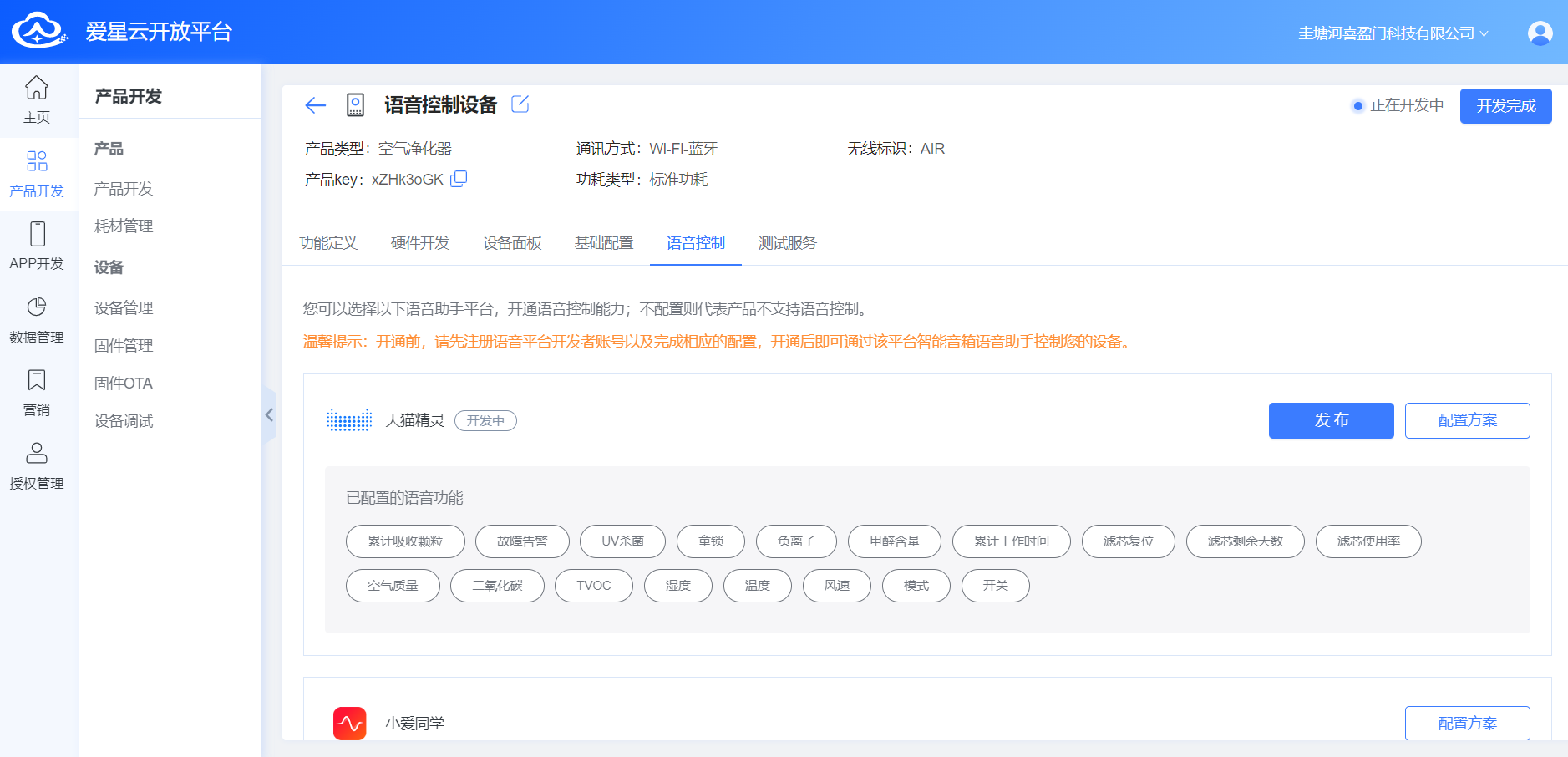Click the 甲醛含量 voice function tag
The image size is (1568, 757).
[x=895, y=541]
